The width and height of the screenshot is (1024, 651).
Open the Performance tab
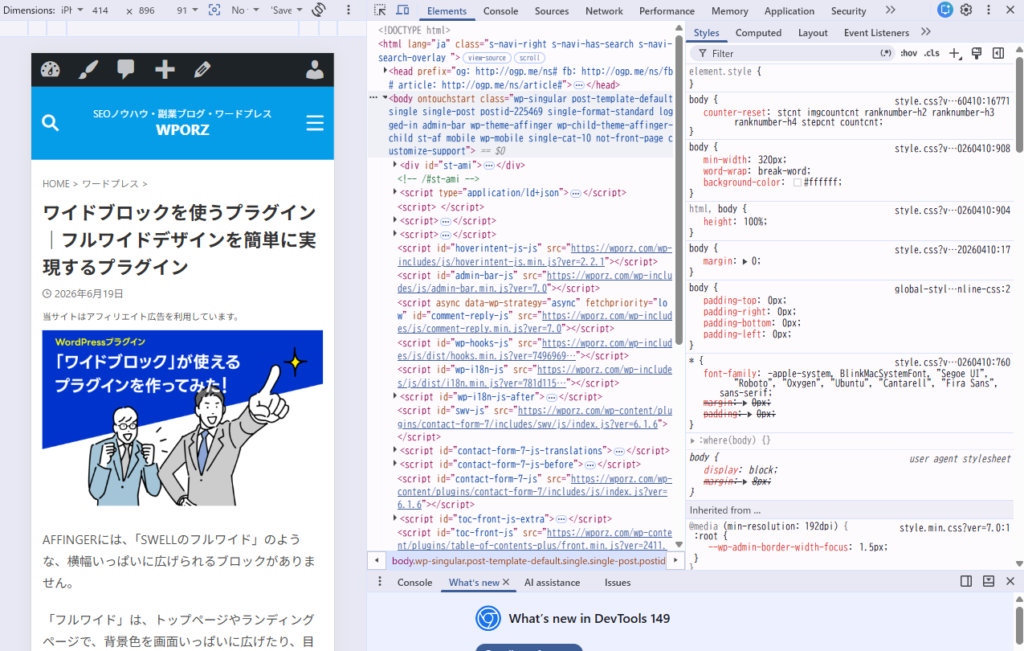[x=666, y=11]
